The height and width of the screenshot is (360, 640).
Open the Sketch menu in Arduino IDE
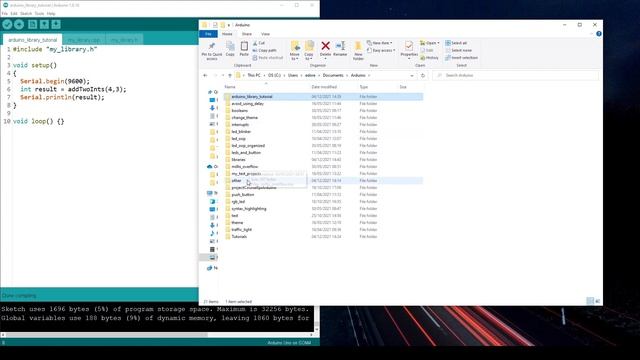click(x=26, y=13)
